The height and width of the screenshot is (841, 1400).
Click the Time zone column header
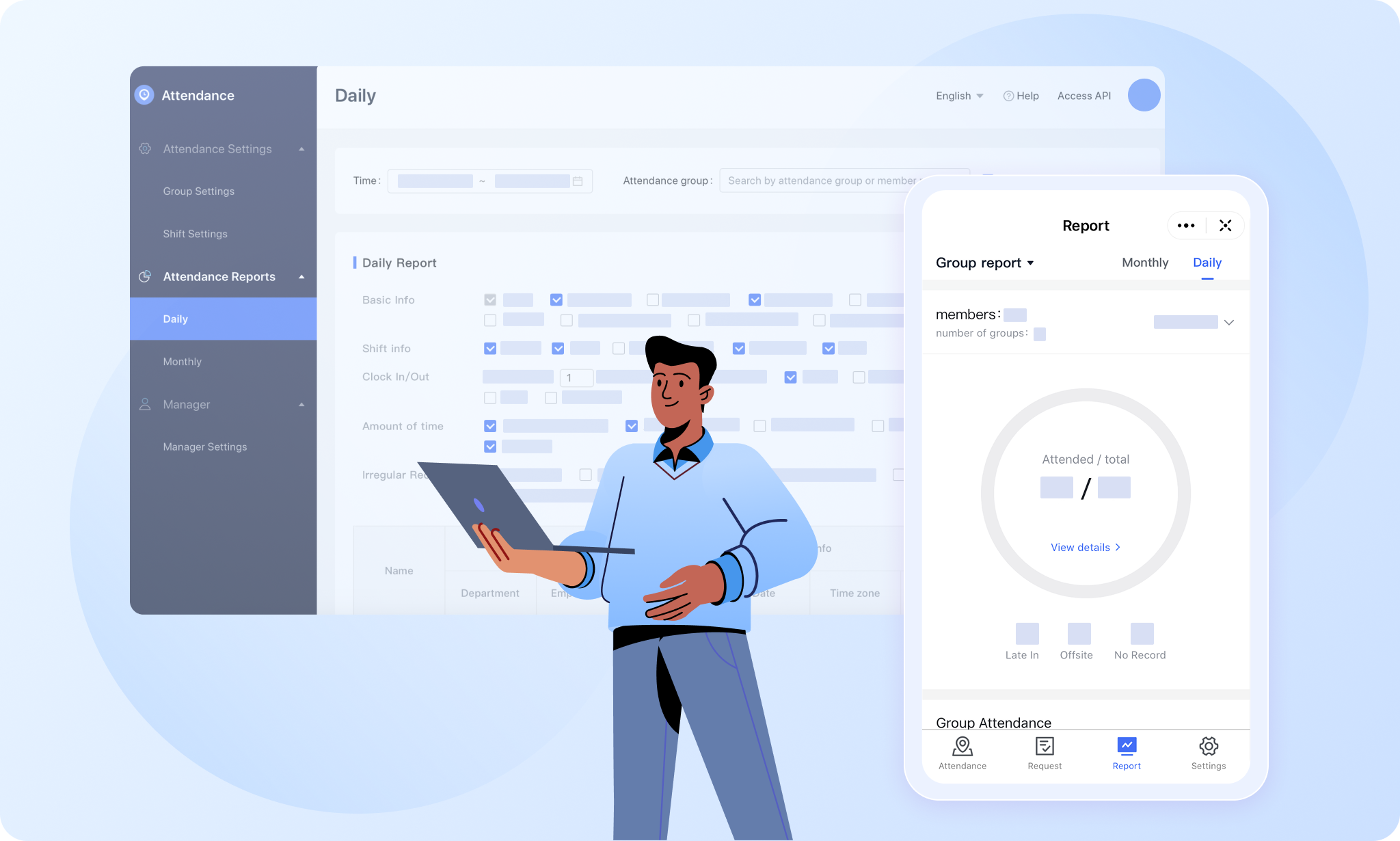click(x=854, y=593)
